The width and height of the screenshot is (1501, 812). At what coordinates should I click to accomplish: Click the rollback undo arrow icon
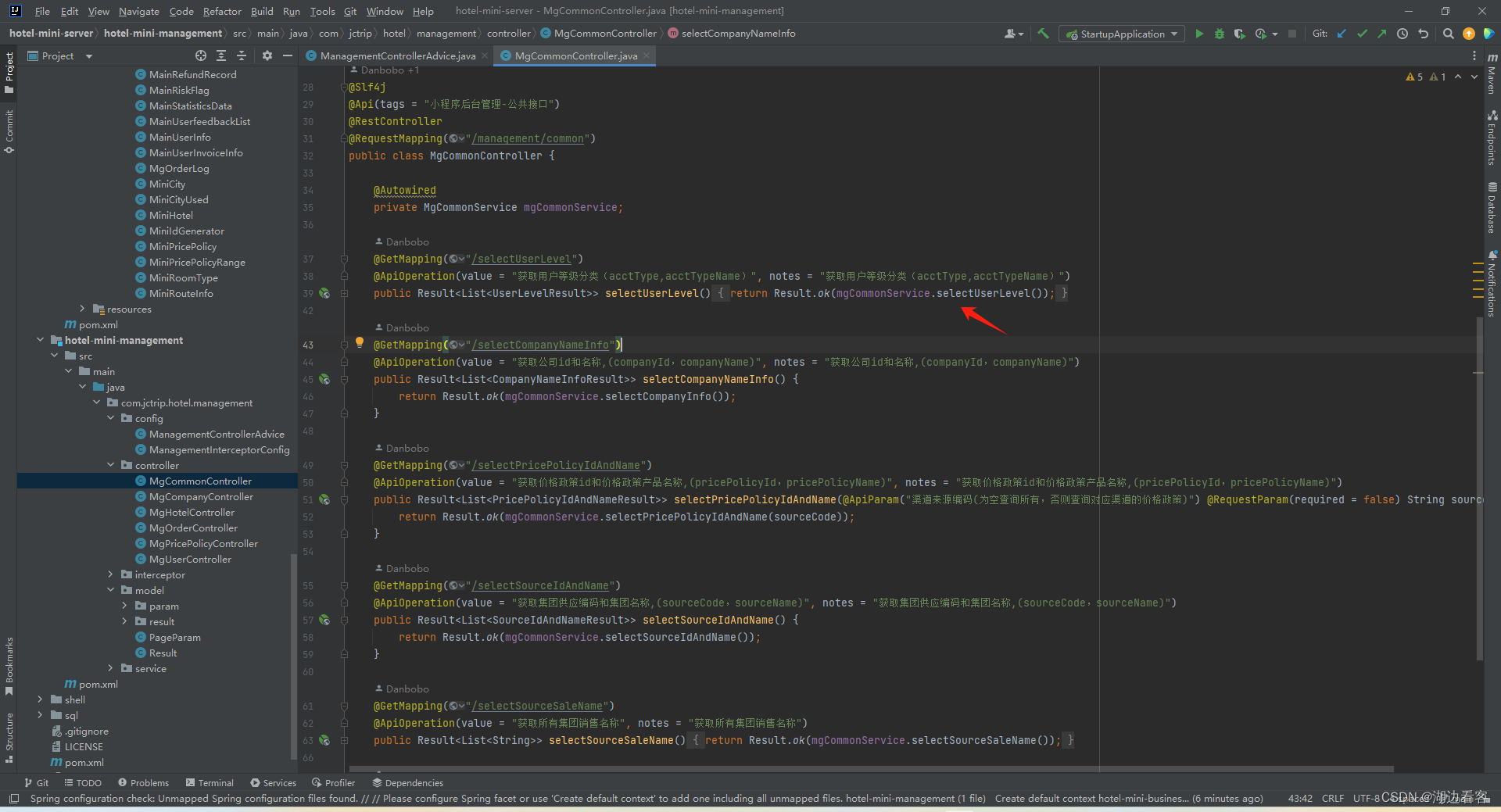(x=1424, y=34)
